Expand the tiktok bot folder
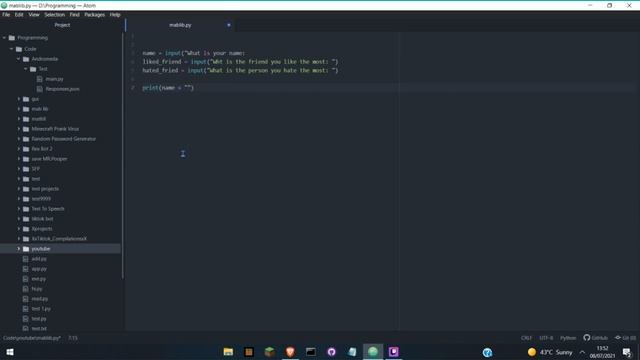640x360 pixels. pos(18,219)
